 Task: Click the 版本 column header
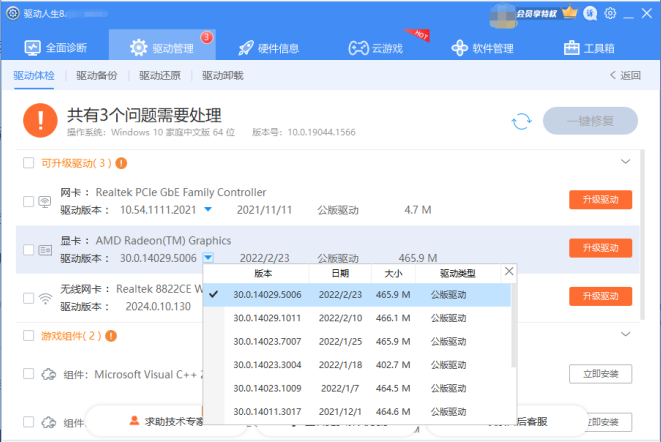[x=263, y=273]
